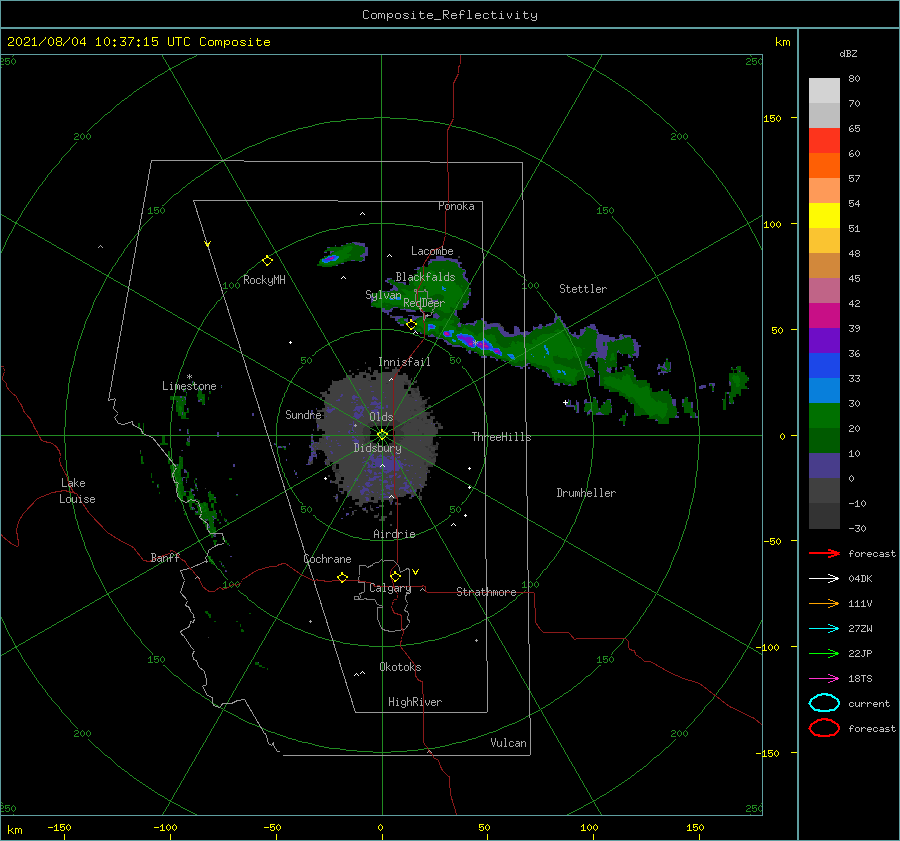Click the RedDeer city label
Screen dimensions: 900x841
424,303
